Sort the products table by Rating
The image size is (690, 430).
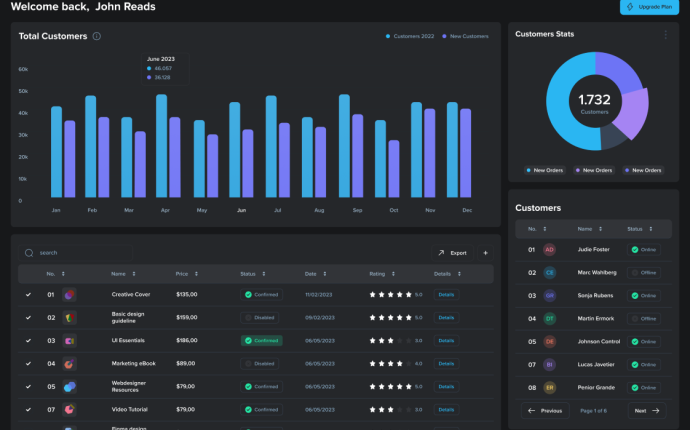coord(393,274)
